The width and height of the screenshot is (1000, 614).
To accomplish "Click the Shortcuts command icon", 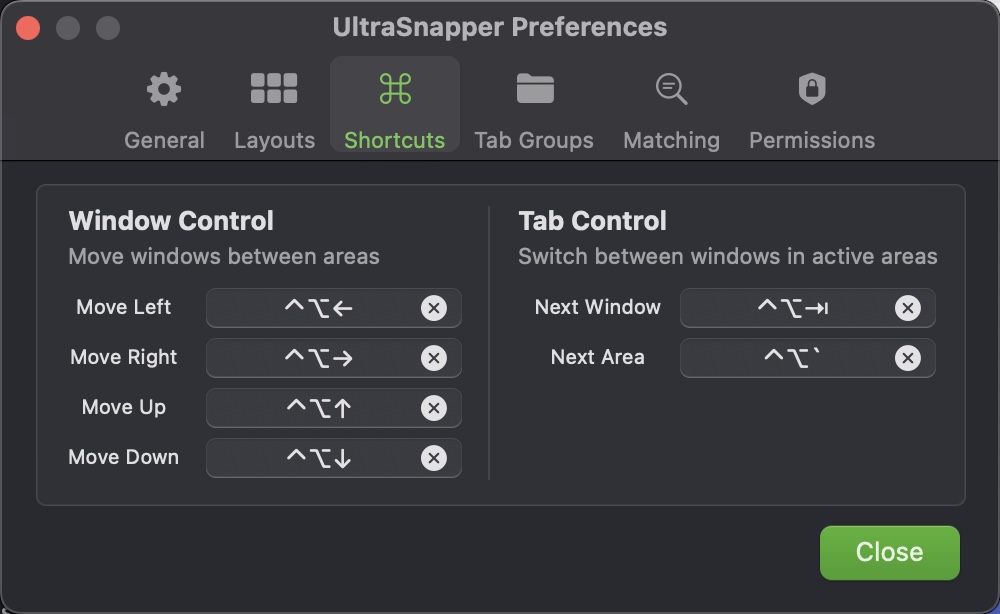I will pos(394,89).
